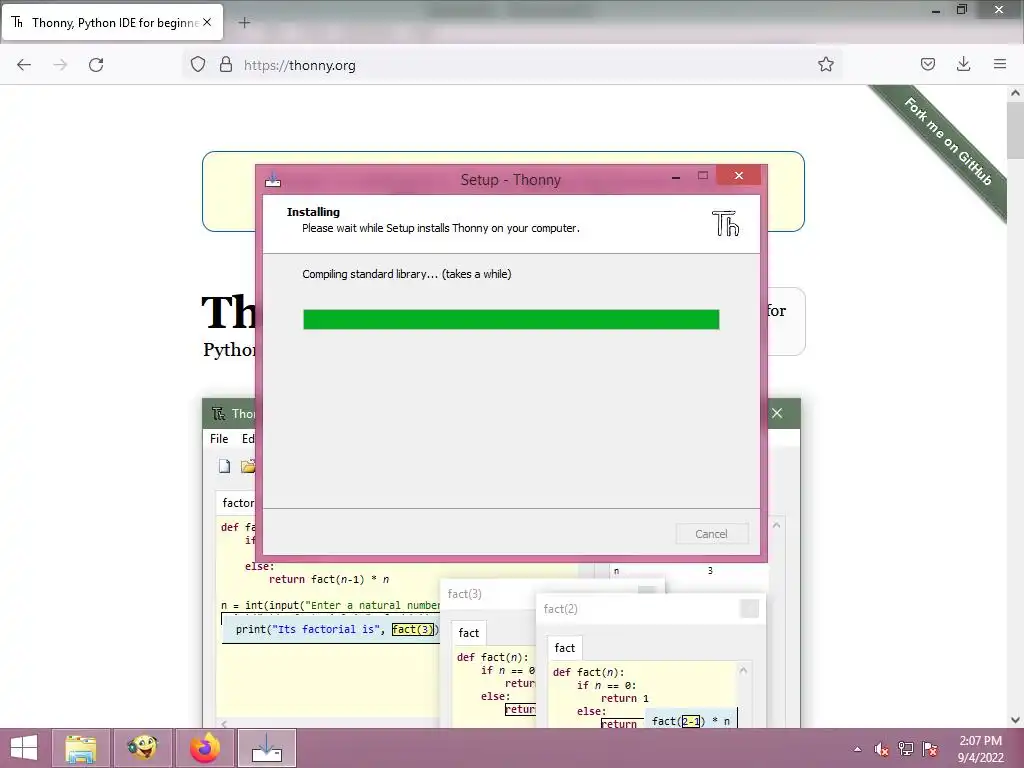Click the highlighted fact(3) expression
Image resolution: width=1024 pixels, height=768 pixels.
[x=413, y=630]
